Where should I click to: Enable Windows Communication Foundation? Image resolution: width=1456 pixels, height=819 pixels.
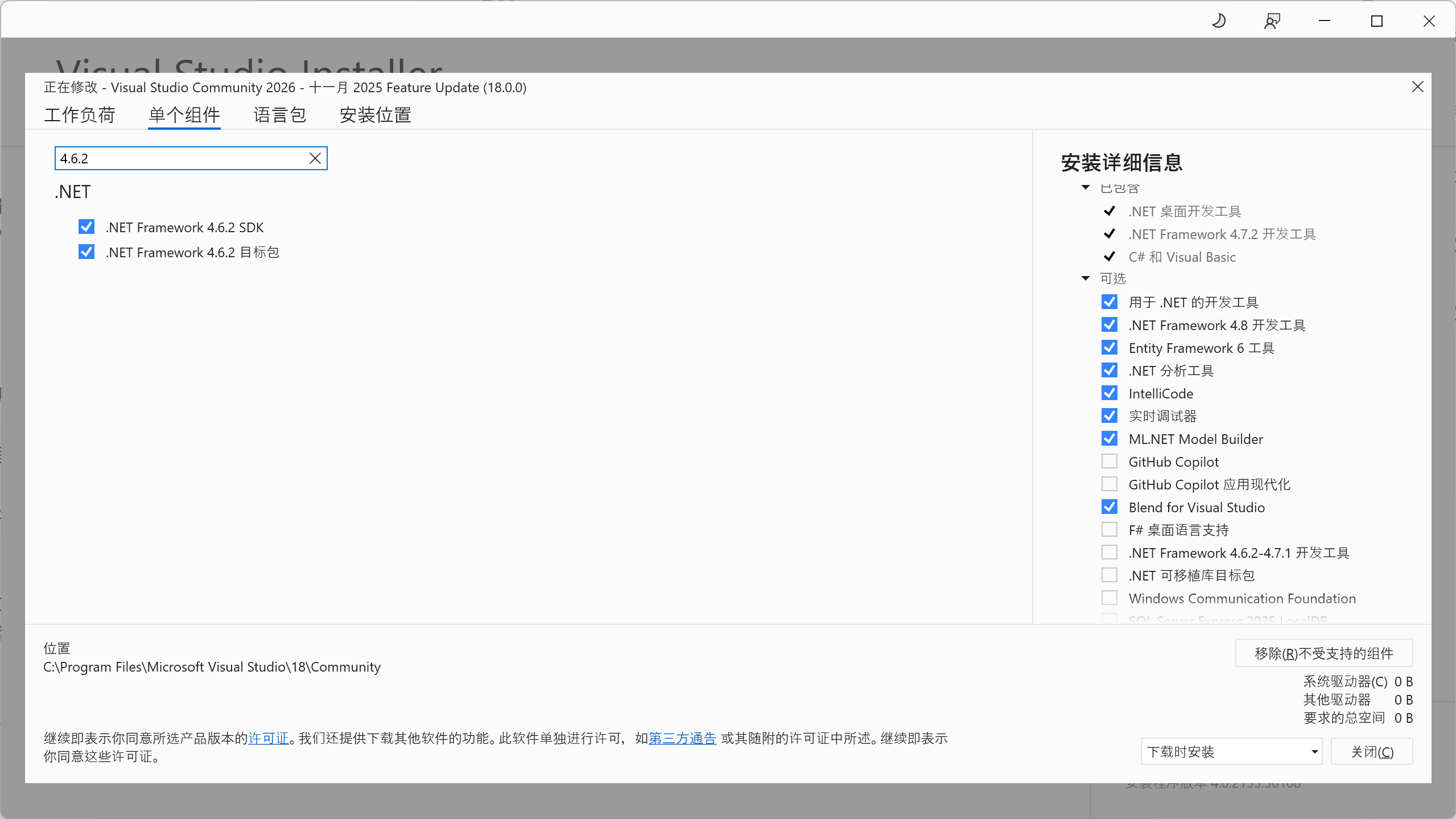click(1109, 598)
